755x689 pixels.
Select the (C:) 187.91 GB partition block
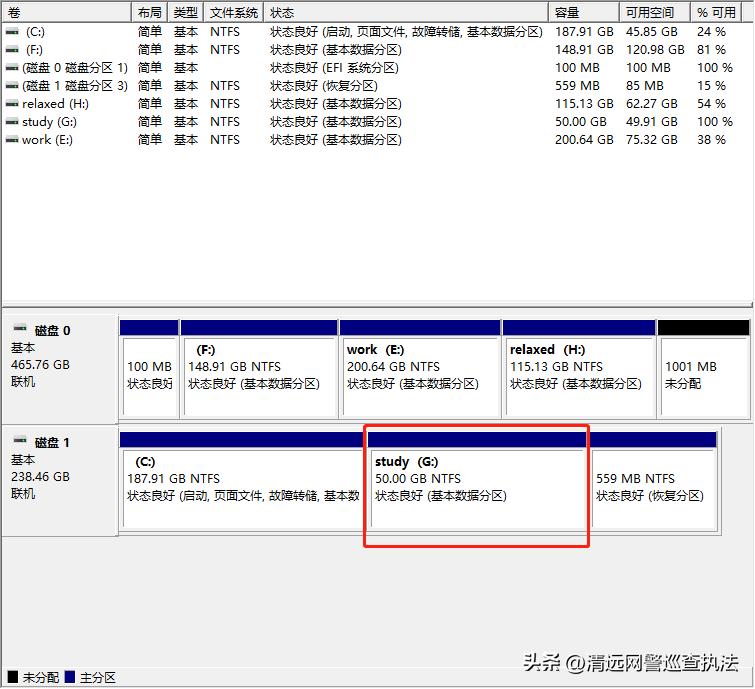[x=242, y=481]
